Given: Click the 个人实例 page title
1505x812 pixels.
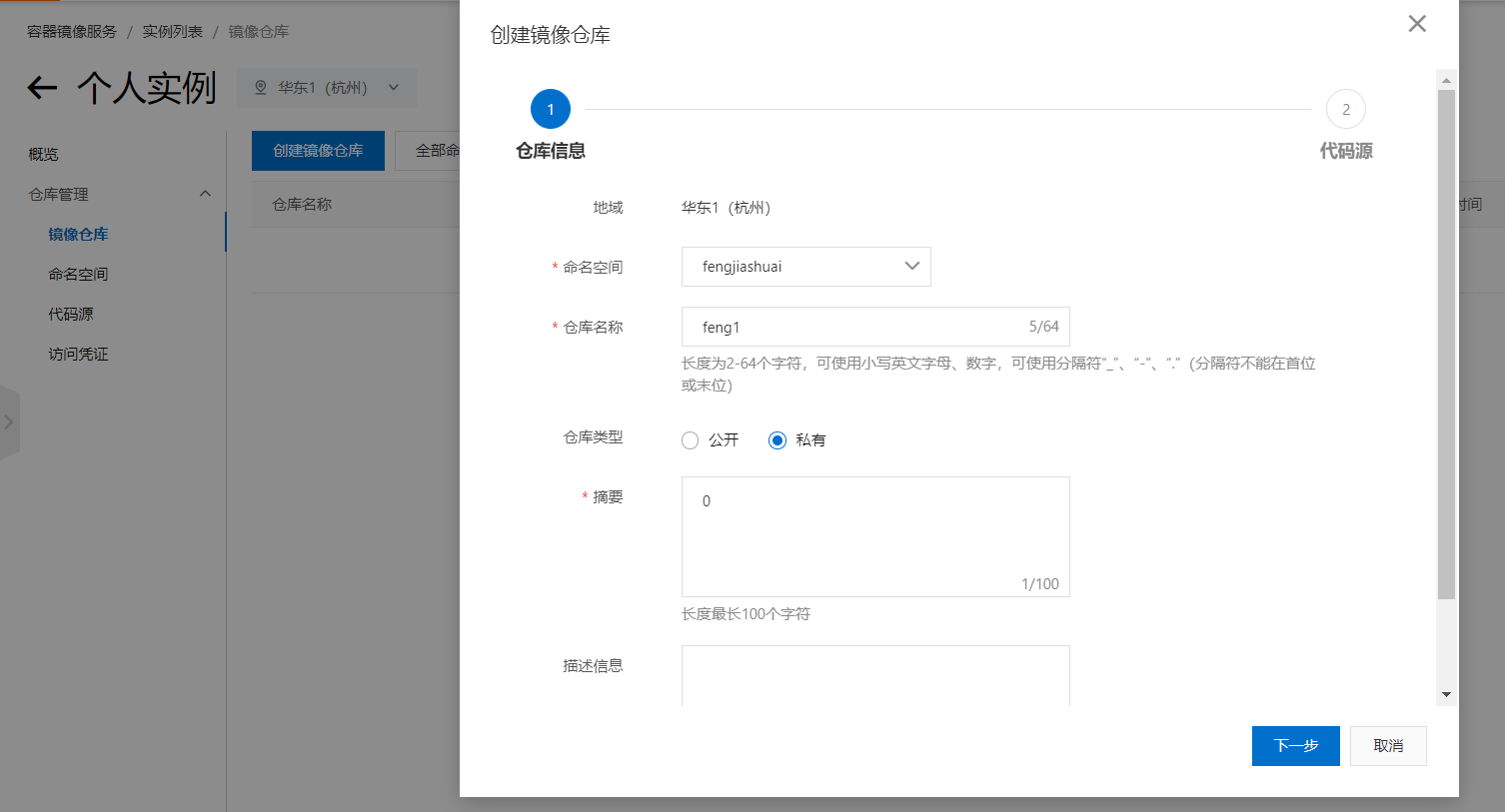Looking at the screenshot, I should [x=147, y=88].
